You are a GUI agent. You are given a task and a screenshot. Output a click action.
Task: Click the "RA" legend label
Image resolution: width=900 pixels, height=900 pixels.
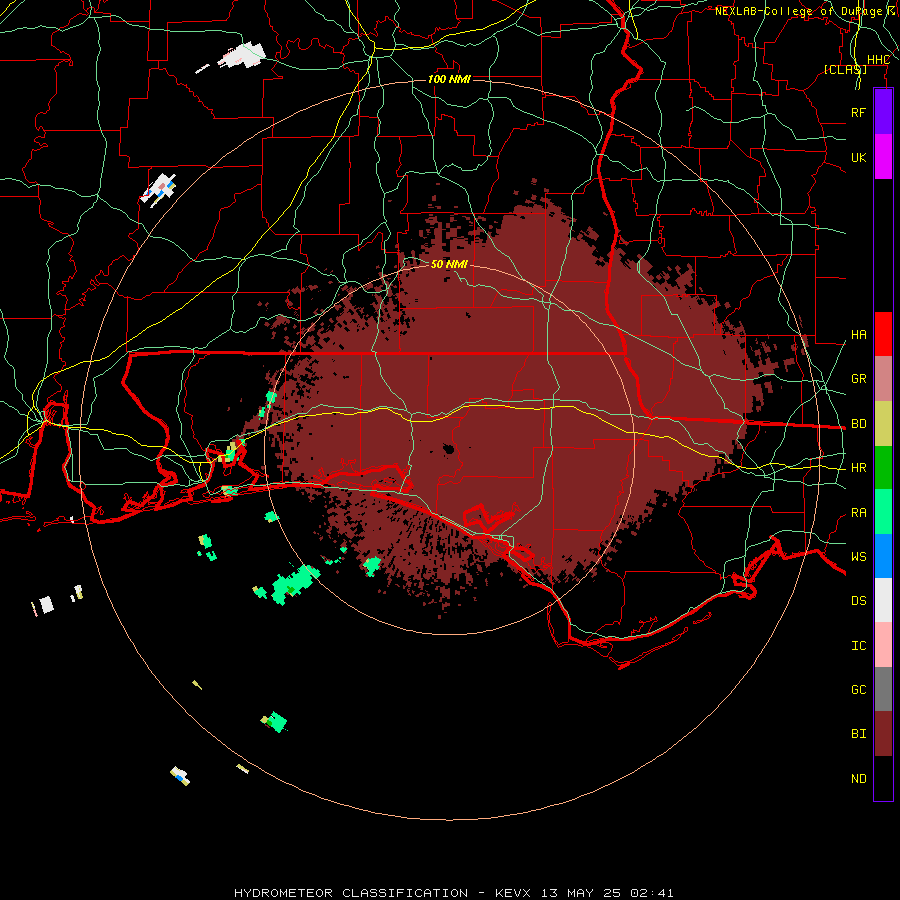coord(858,513)
